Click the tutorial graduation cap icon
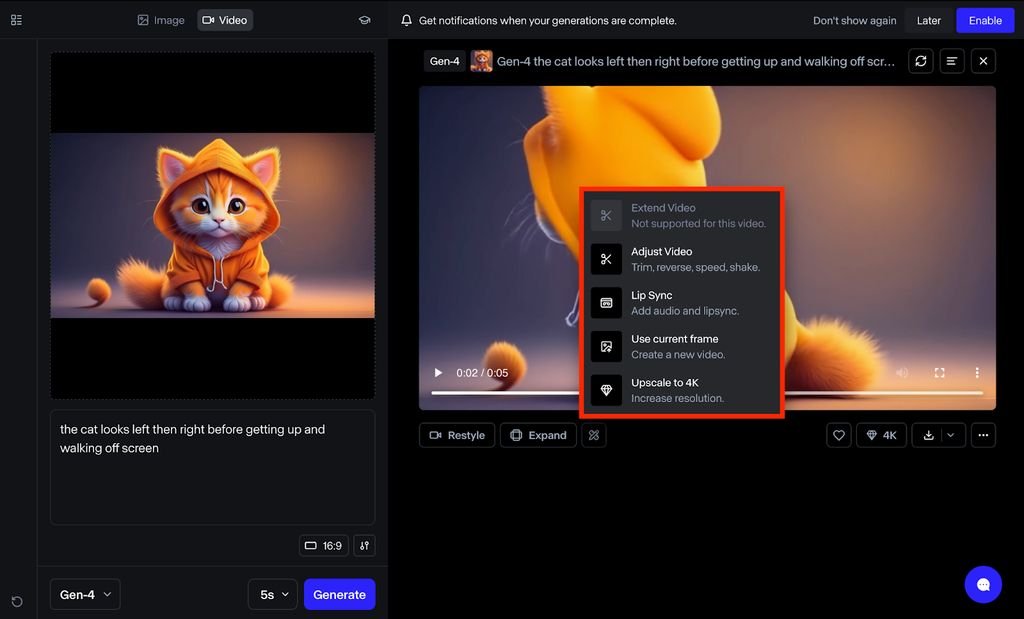 click(365, 20)
